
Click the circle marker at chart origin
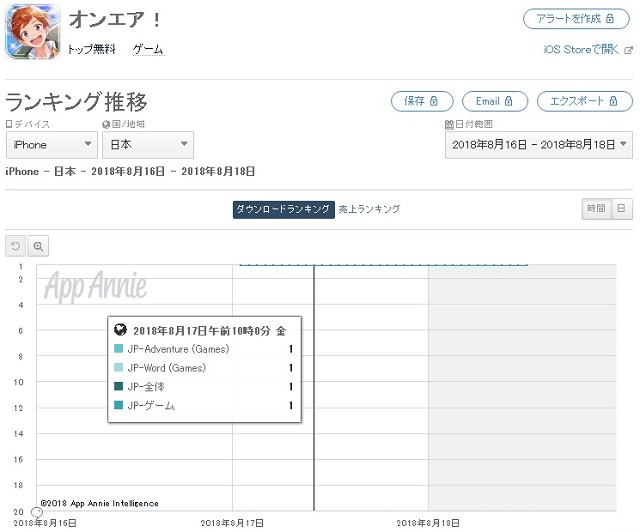pyautogui.click(x=37, y=512)
